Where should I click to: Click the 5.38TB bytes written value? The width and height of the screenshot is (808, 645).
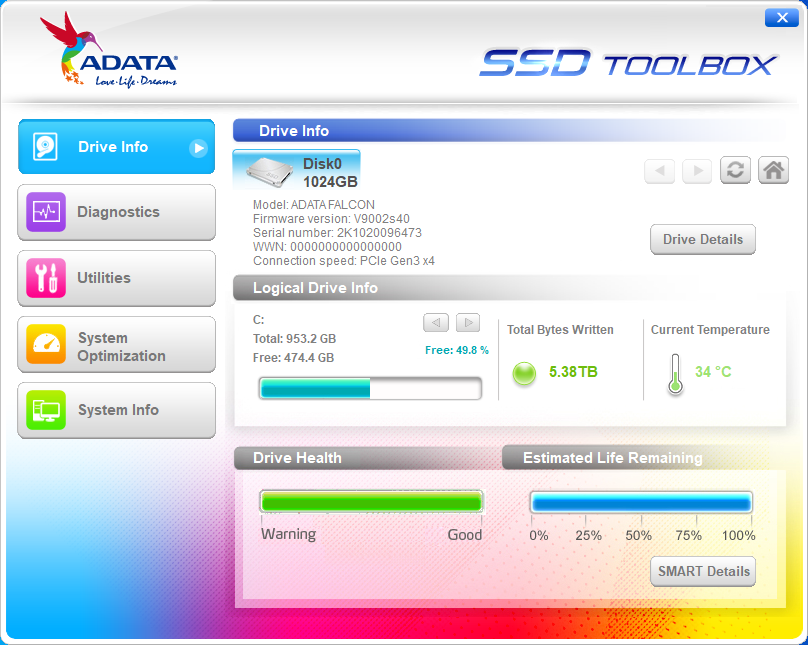573,371
